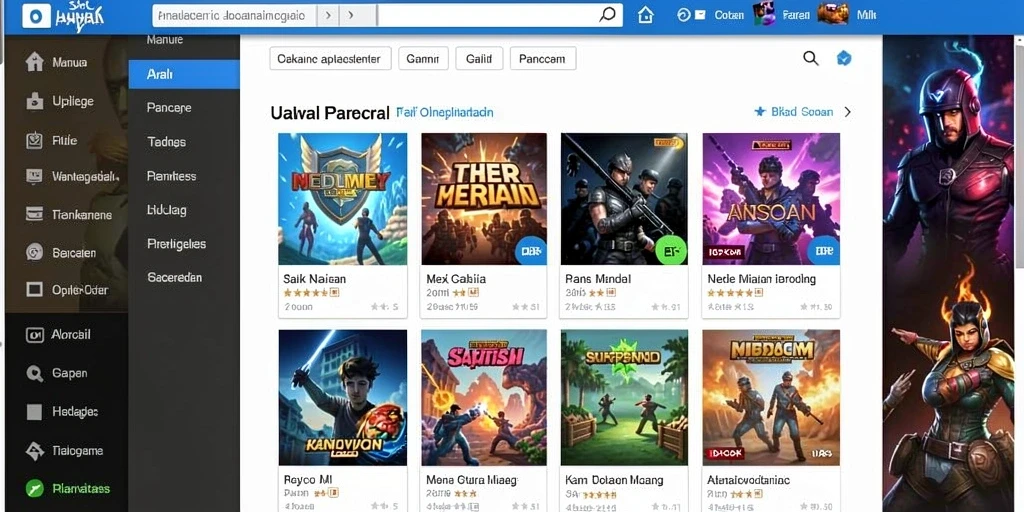The width and height of the screenshot is (1024, 512).
Task: Click the app logo in the top left
Action: point(36,16)
